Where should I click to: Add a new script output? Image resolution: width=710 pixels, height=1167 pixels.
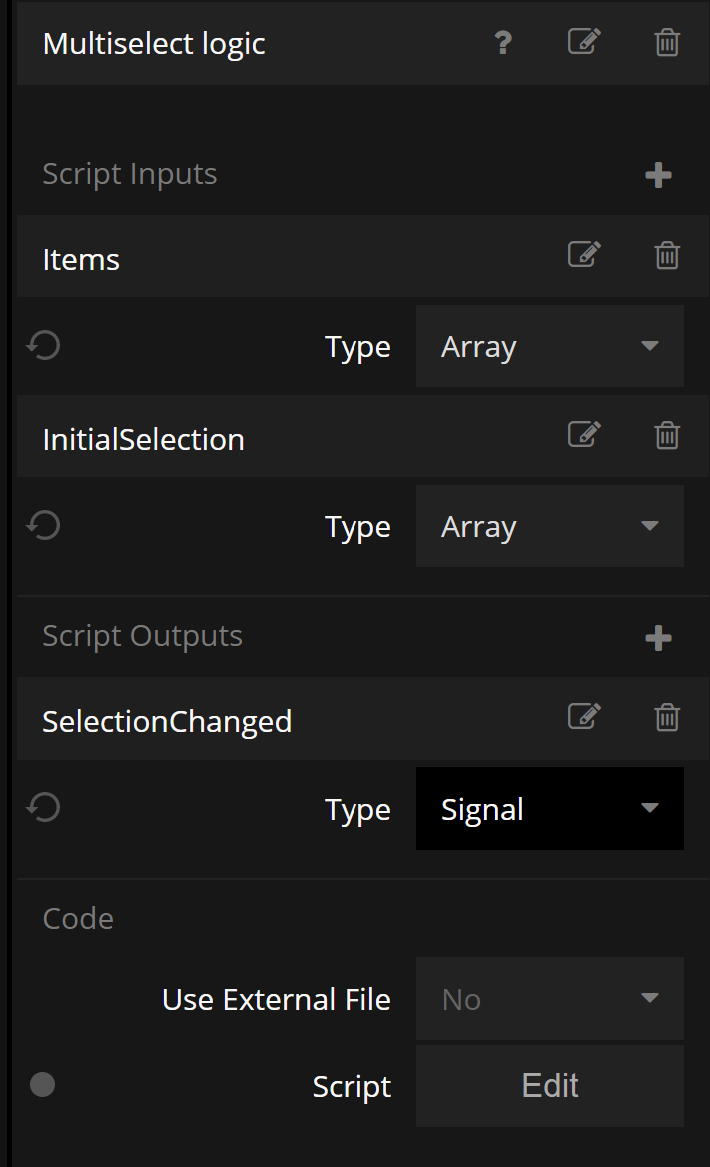coord(658,639)
